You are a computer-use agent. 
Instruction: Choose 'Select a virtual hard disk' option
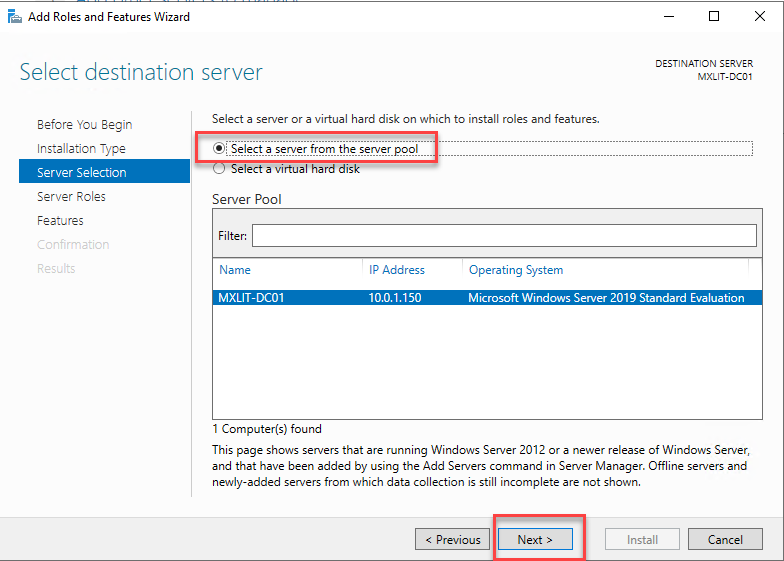coord(219,169)
